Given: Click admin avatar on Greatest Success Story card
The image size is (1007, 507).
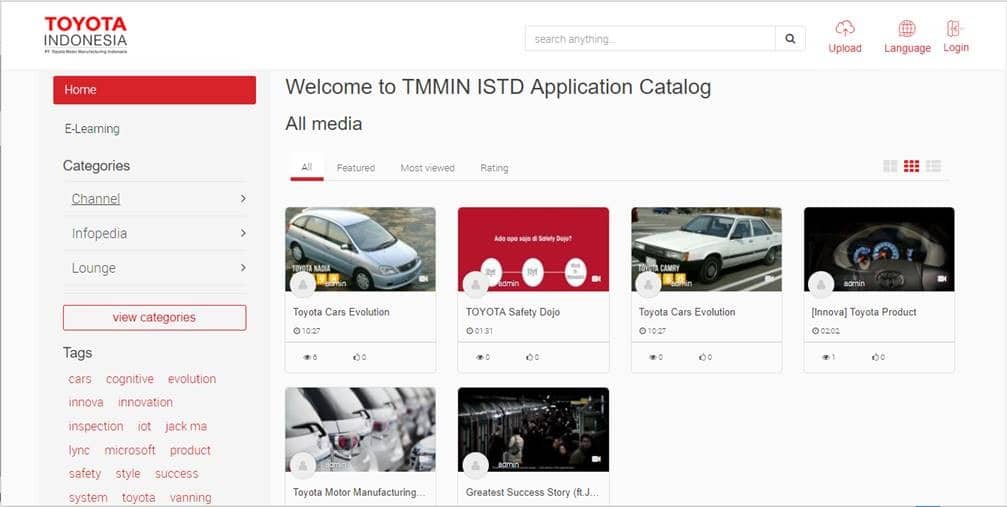Looking at the screenshot, I should click(x=475, y=465).
